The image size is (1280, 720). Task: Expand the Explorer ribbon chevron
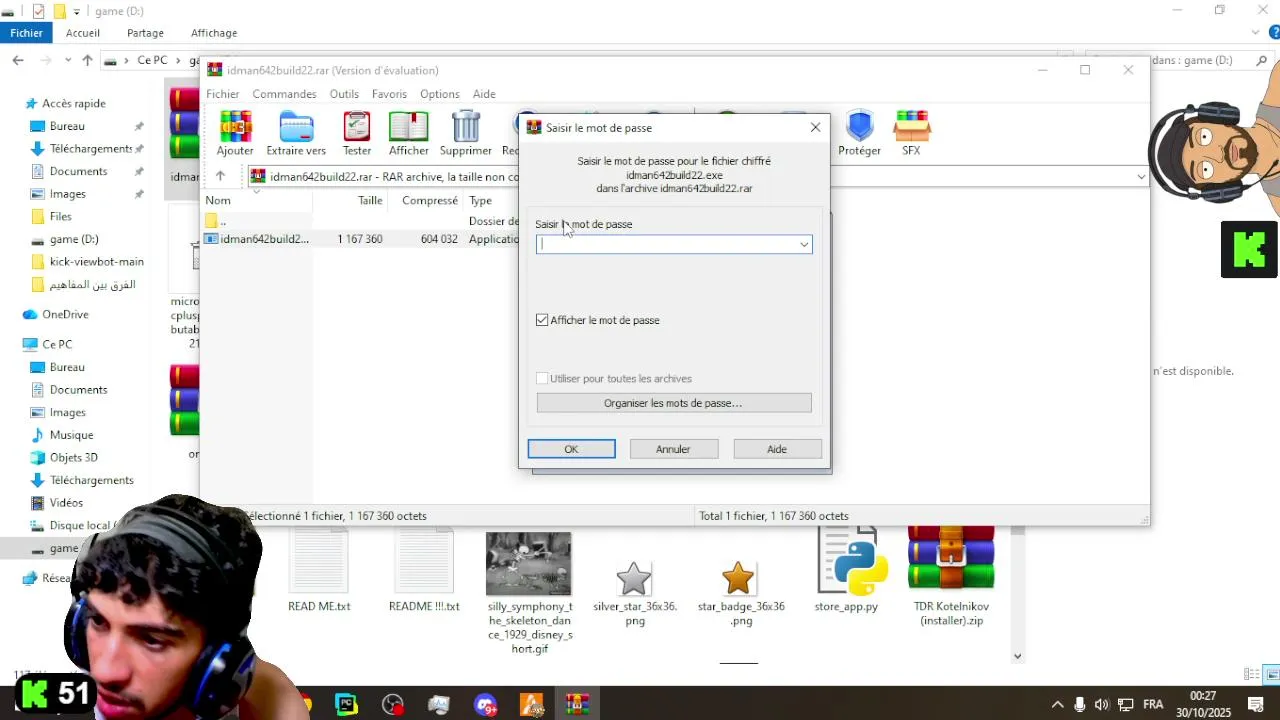1257,33
